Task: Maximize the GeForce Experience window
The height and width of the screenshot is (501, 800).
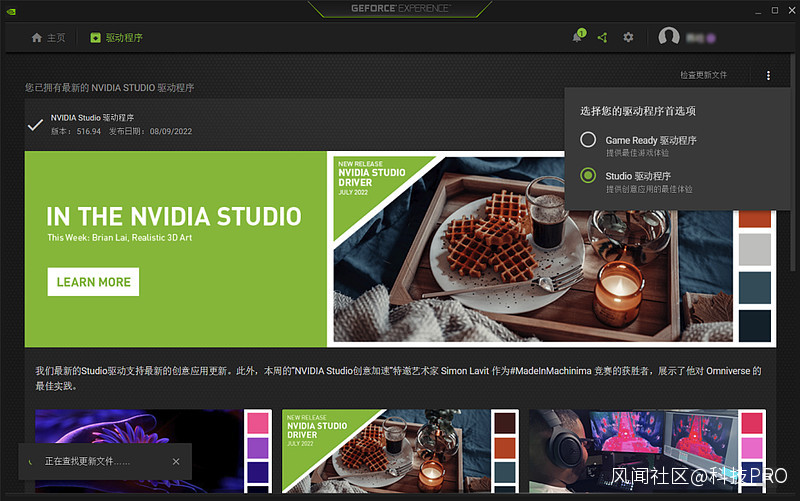Action: [x=774, y=11]
